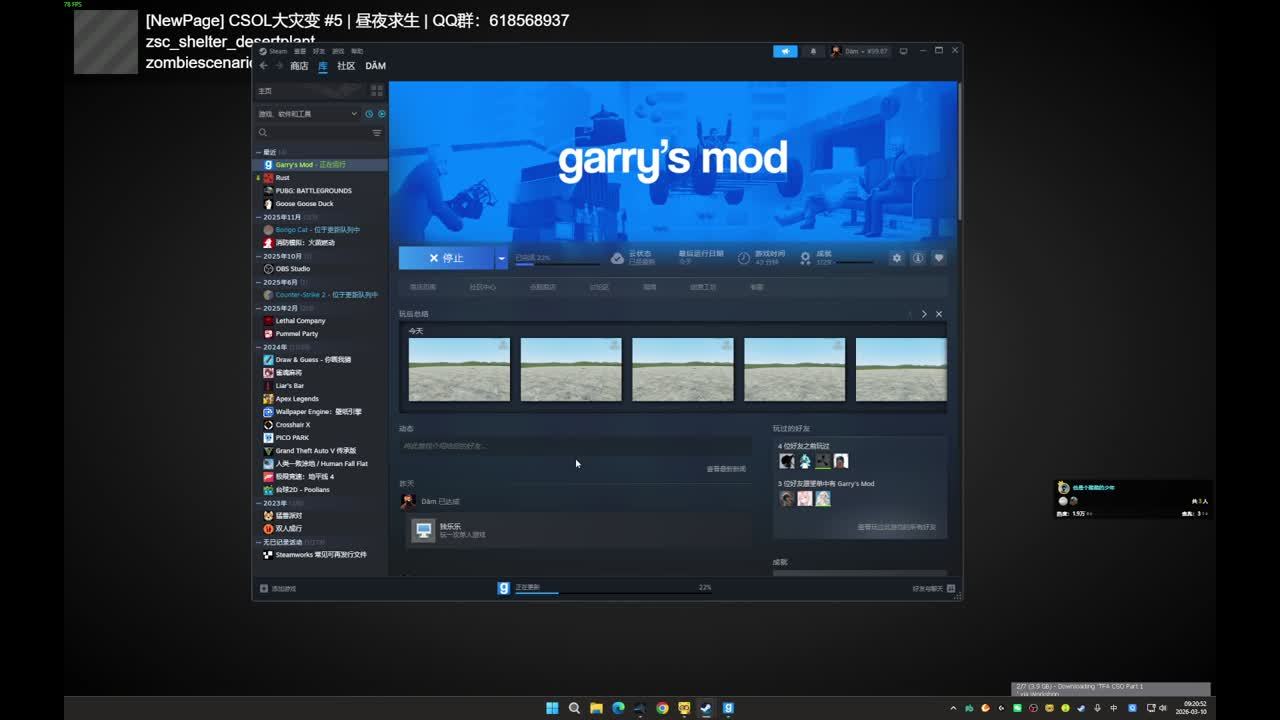Collapse the 2025年11月 library group
Screen dimensions: 1280x720
pyautogui.click(x=258, y=217)
